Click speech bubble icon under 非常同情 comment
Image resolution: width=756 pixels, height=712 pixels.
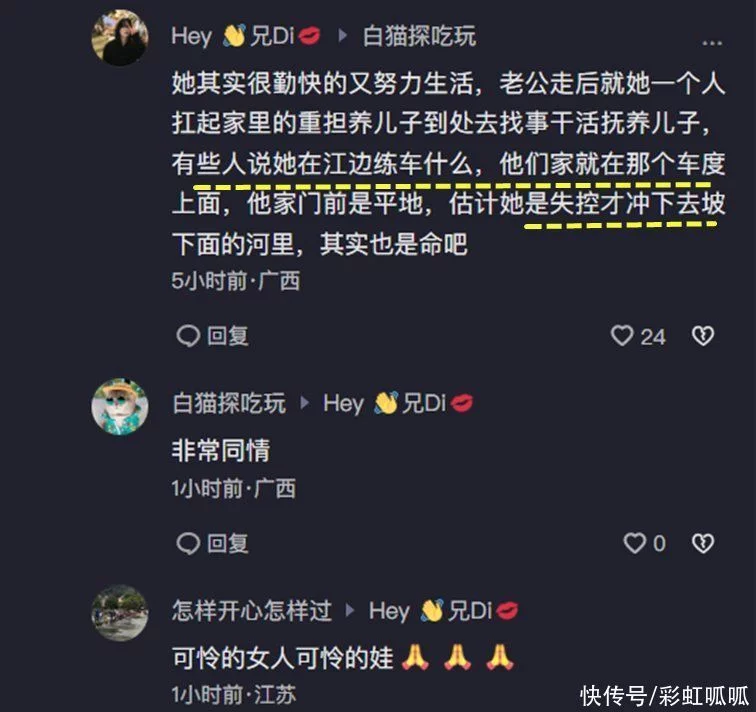(x=188, y=544)
